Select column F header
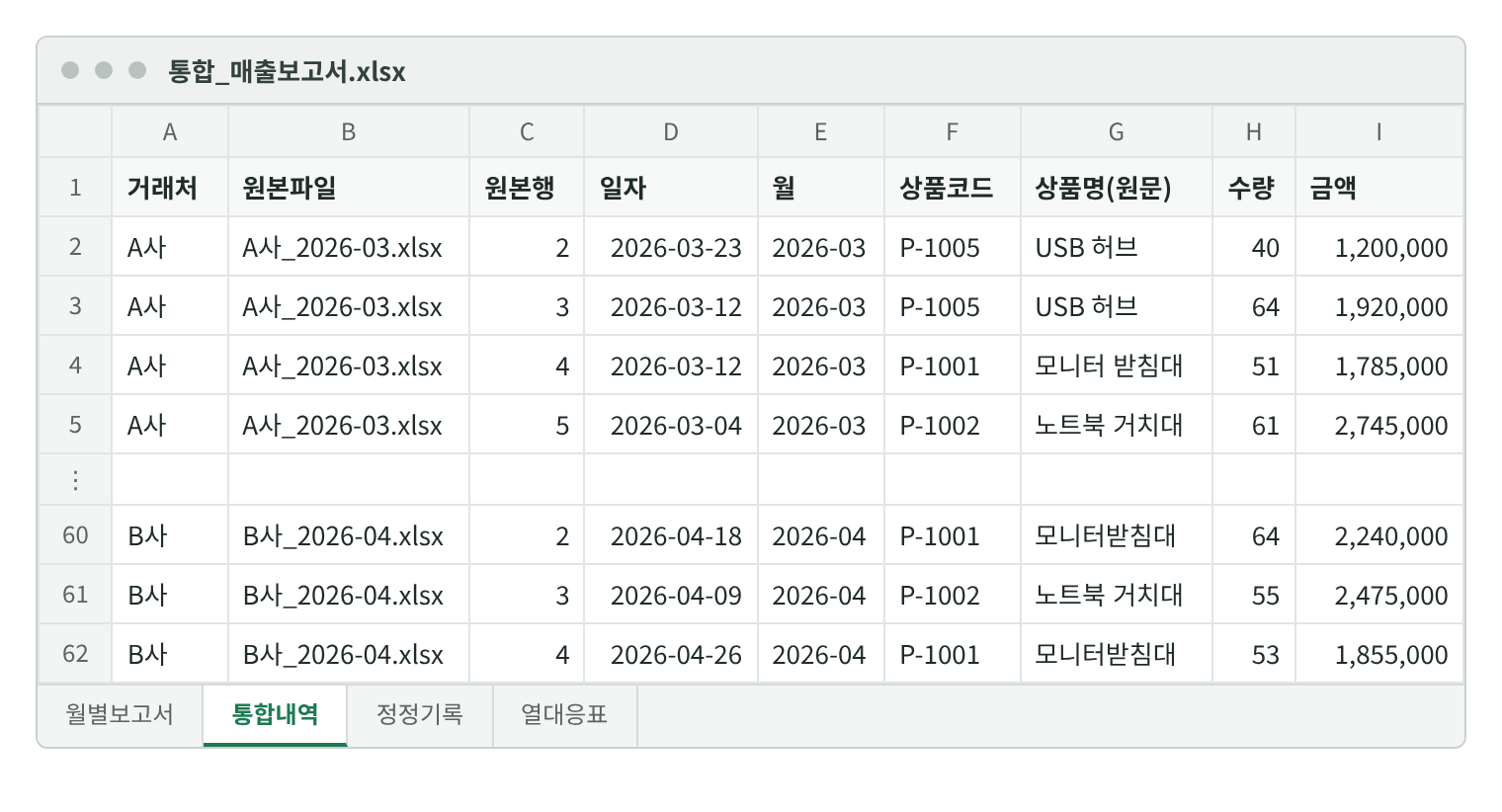The width and height of the screenshot is (1502, 812). (x=953, y=132)
